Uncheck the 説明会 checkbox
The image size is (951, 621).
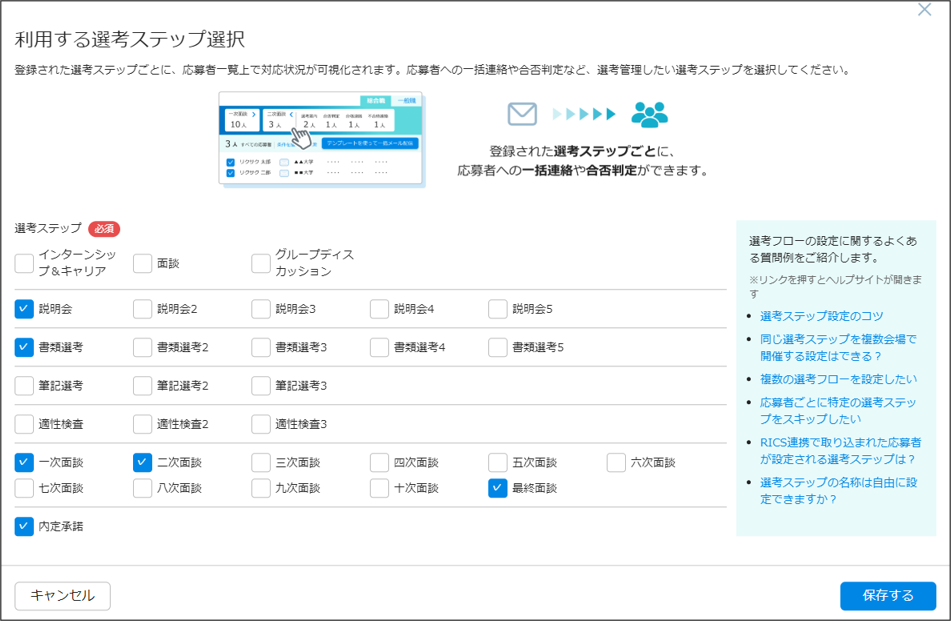pyautogui.click(x=24, y=309)
